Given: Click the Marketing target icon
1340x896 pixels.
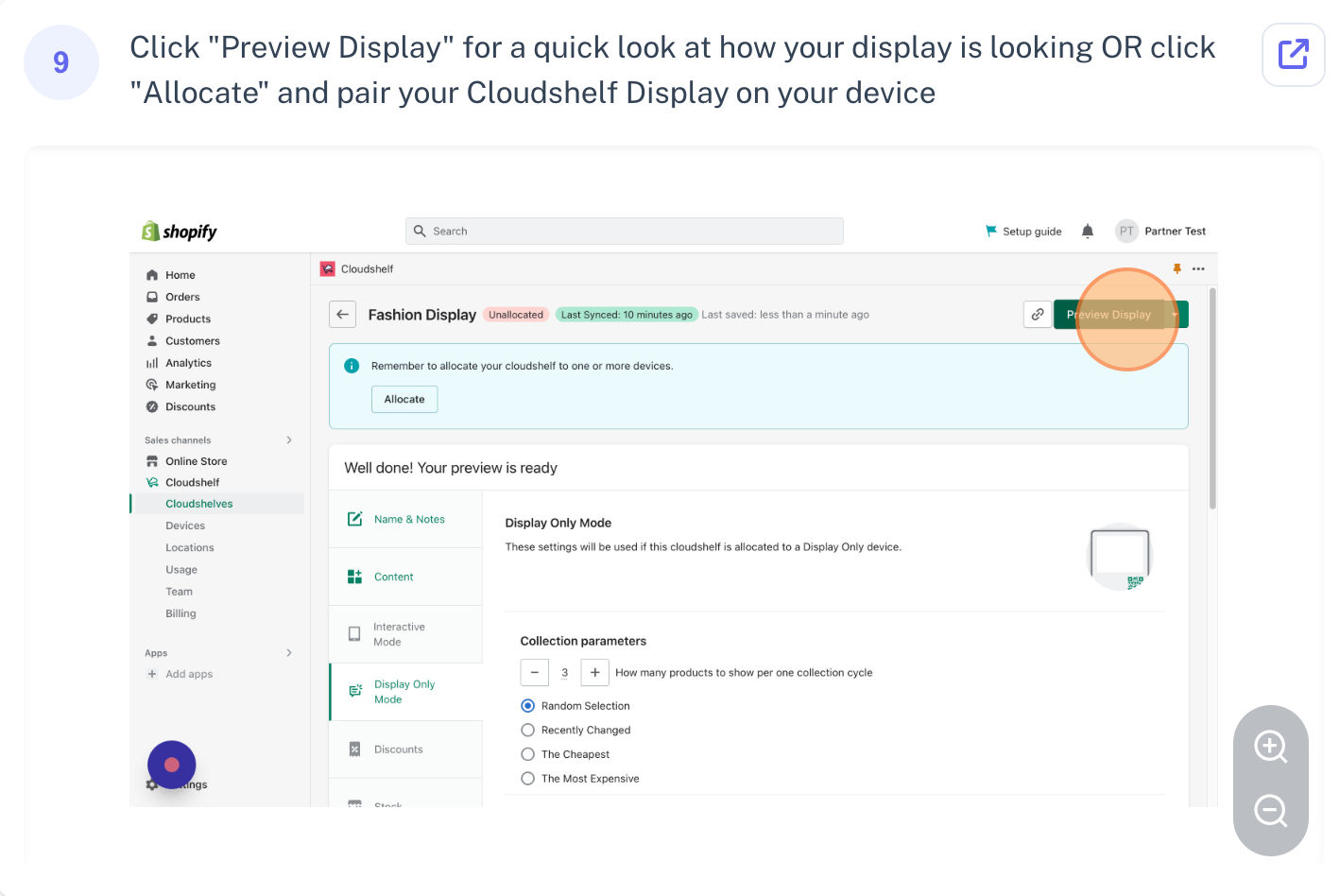Looking at the screenshot, I should (x=152, y=385).
